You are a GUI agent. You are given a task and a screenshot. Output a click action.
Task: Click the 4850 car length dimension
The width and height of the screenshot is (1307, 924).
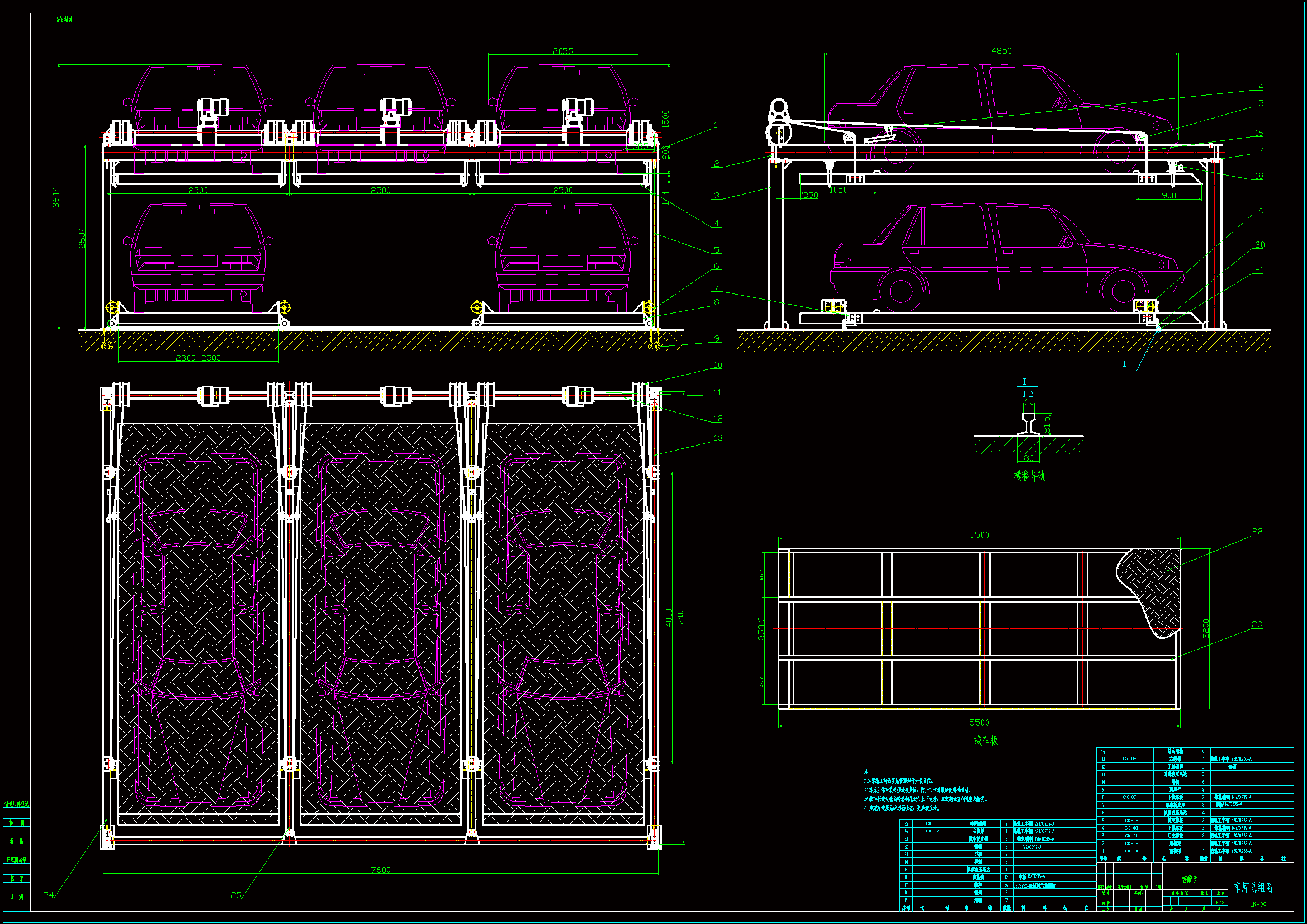1001,51
